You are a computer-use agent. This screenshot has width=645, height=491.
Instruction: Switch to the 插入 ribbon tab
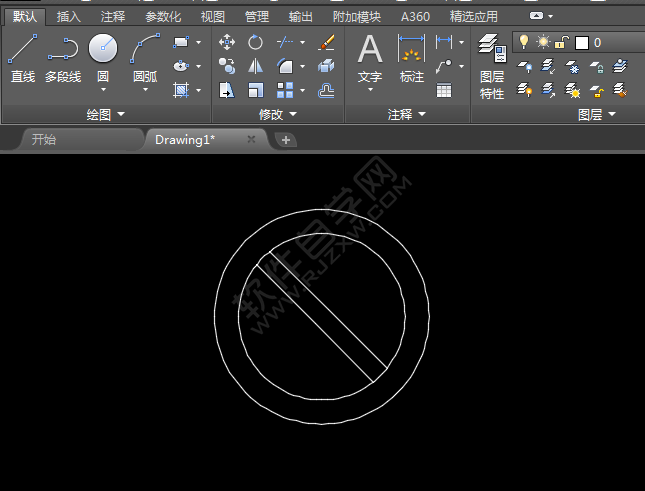[69, 17]
